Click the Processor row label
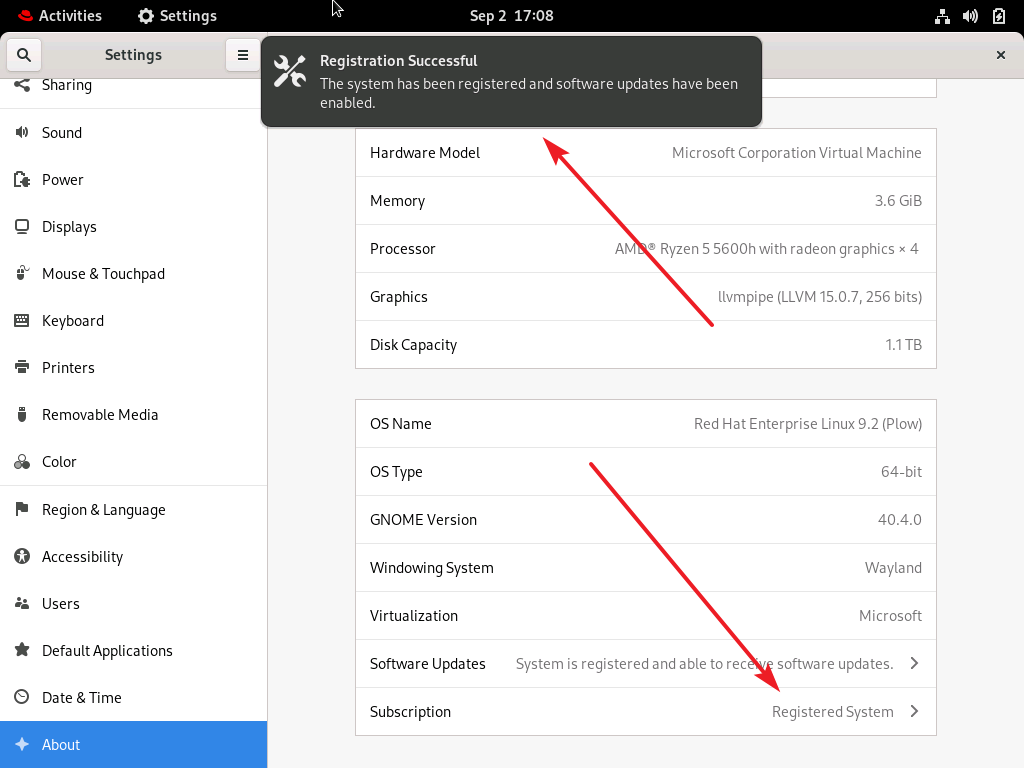 pyautogui.click(x=402, y=249)
